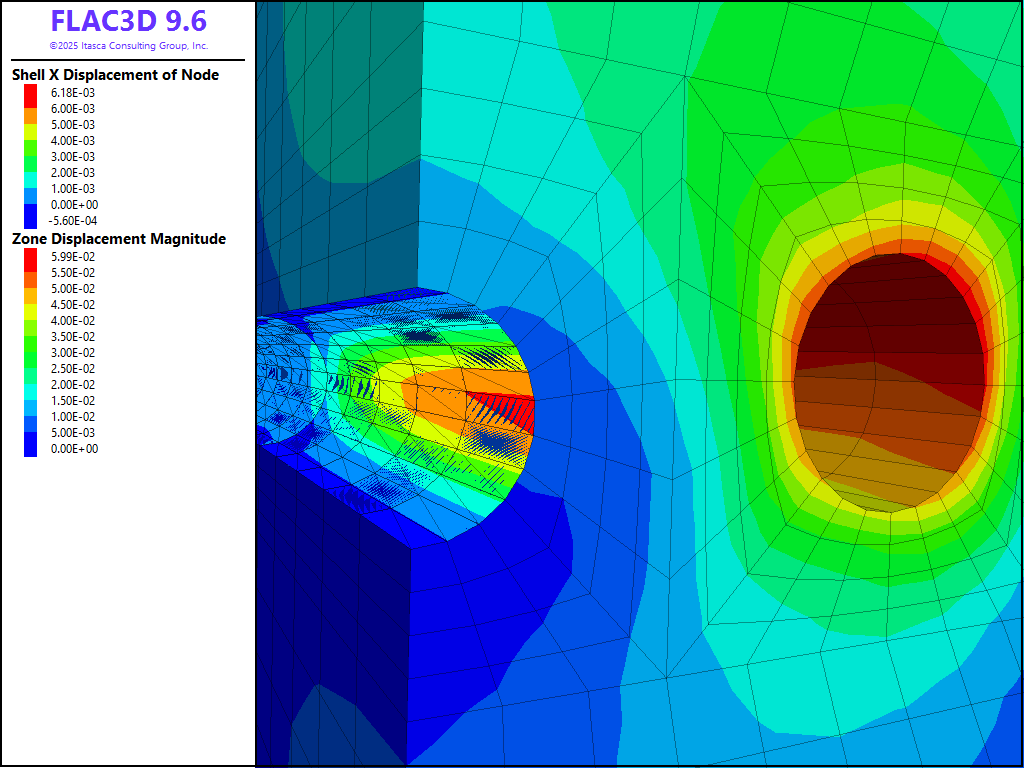Select the 1.50E-02 zone legend swatch
1024x768 pixels.
(x=30, y=400)
